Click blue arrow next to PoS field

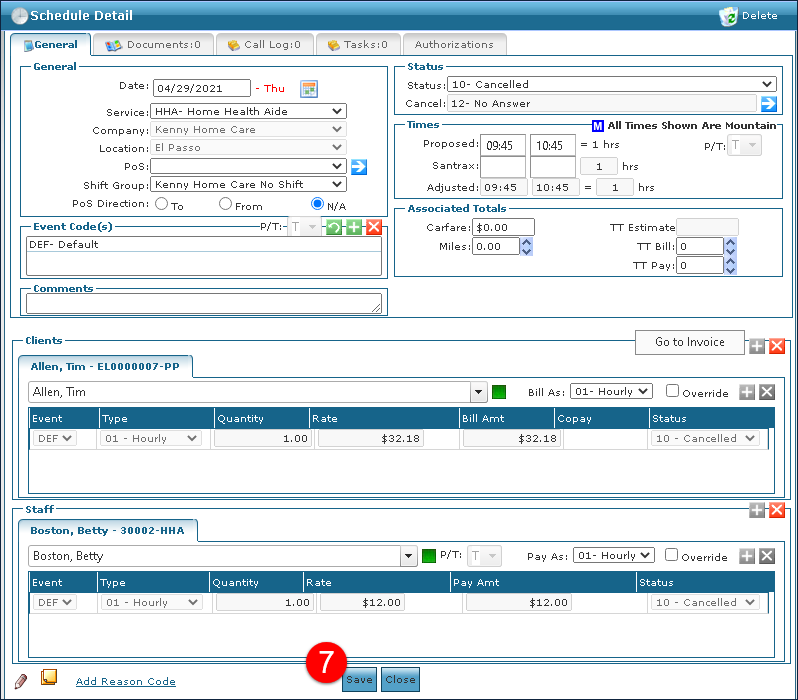pyautogui.click(x=359, y=166)
